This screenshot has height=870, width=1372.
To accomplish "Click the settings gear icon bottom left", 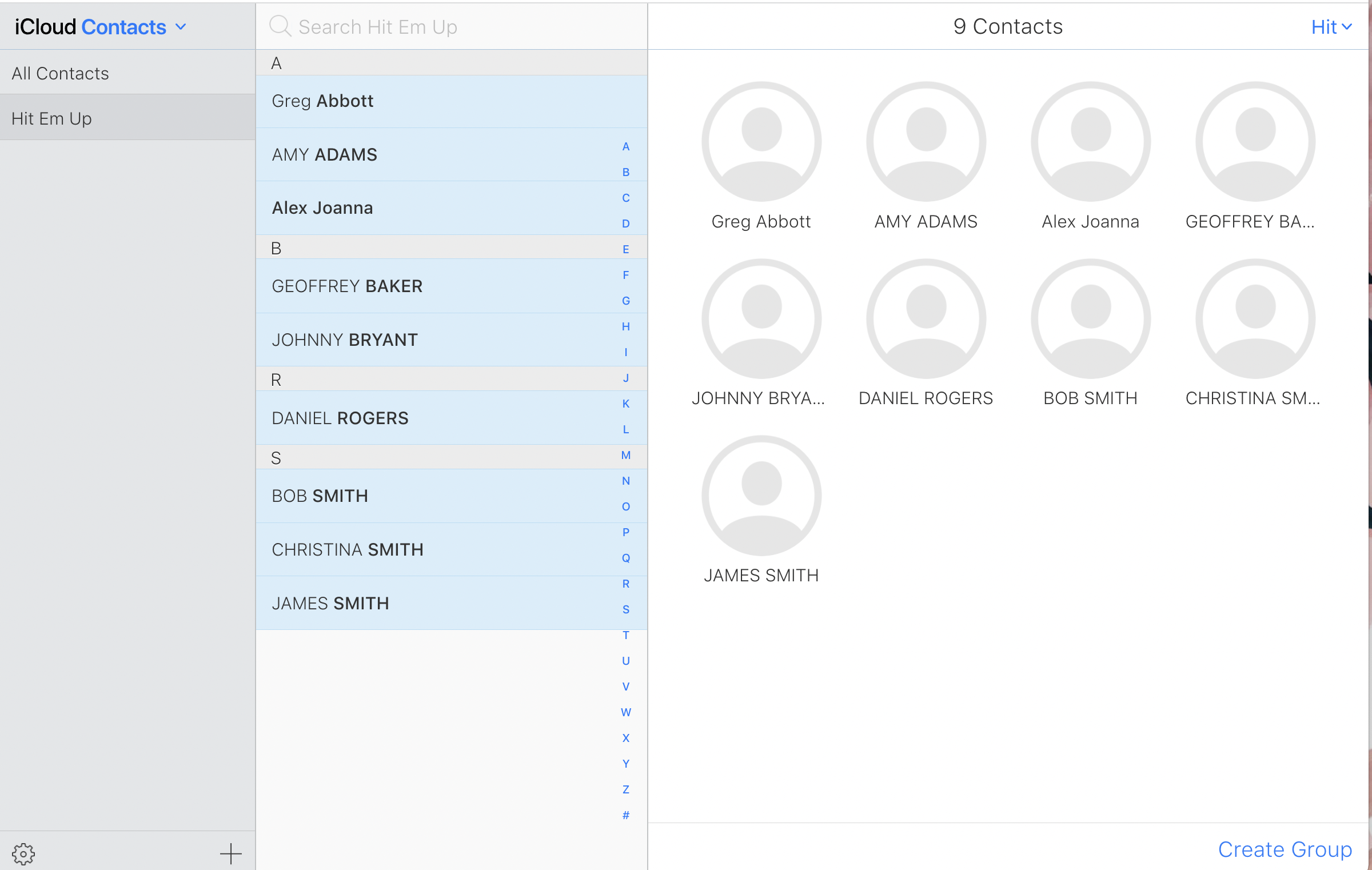I will (x=23, y=854).
